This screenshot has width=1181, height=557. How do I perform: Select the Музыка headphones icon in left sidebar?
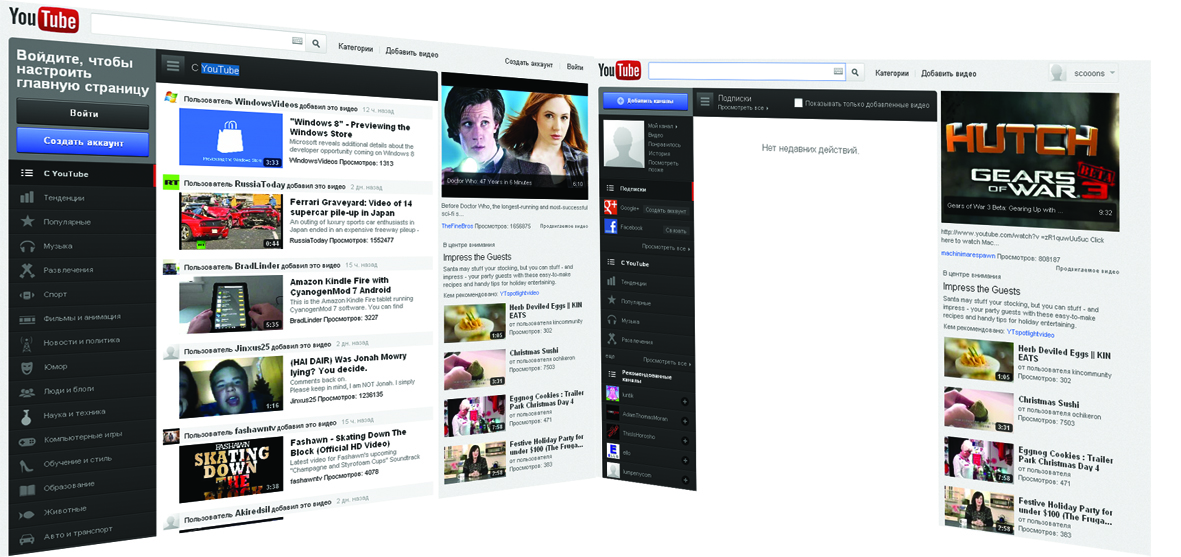coord(27,245)
